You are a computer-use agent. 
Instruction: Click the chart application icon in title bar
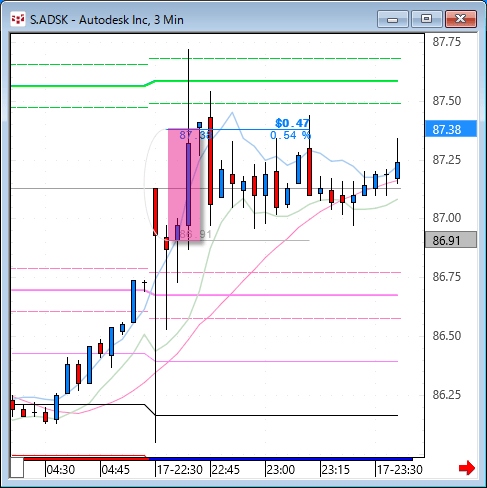pyautogui.click(x=17, y=19)
